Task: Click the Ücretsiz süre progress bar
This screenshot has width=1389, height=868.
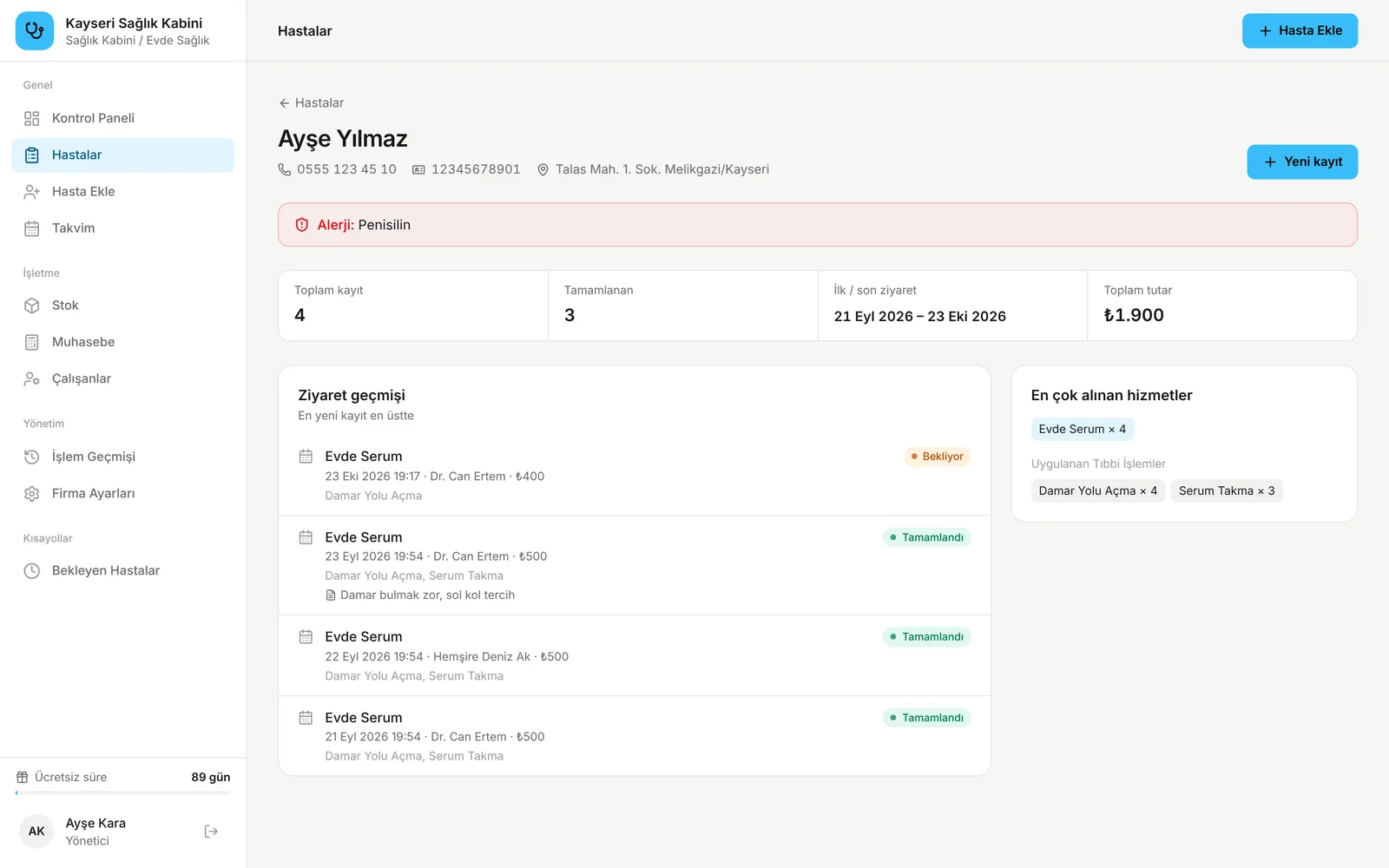Action: pos(123,792)
